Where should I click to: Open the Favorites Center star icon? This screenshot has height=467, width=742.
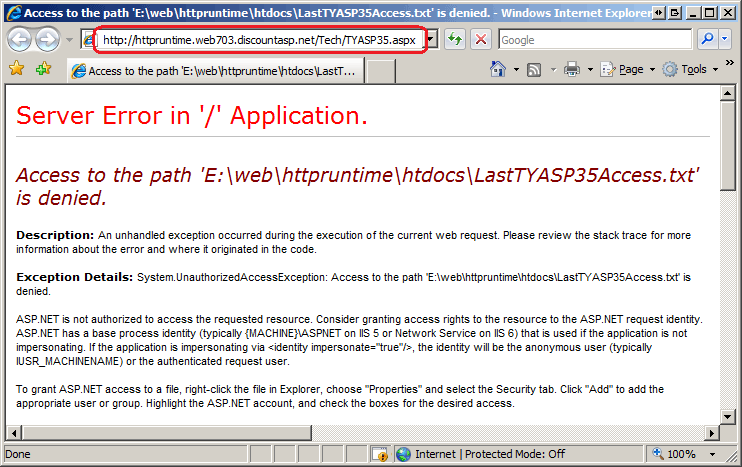click(17, 69)
